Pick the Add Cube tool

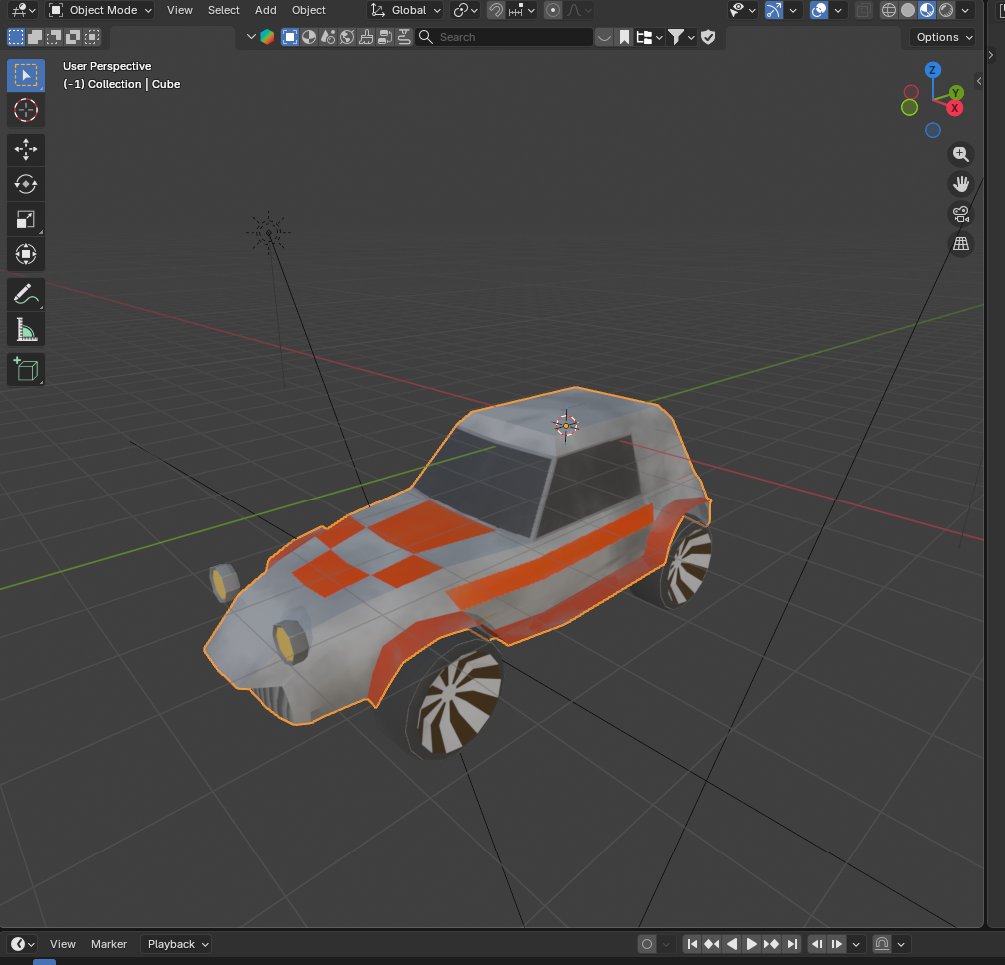click(26, 370)
